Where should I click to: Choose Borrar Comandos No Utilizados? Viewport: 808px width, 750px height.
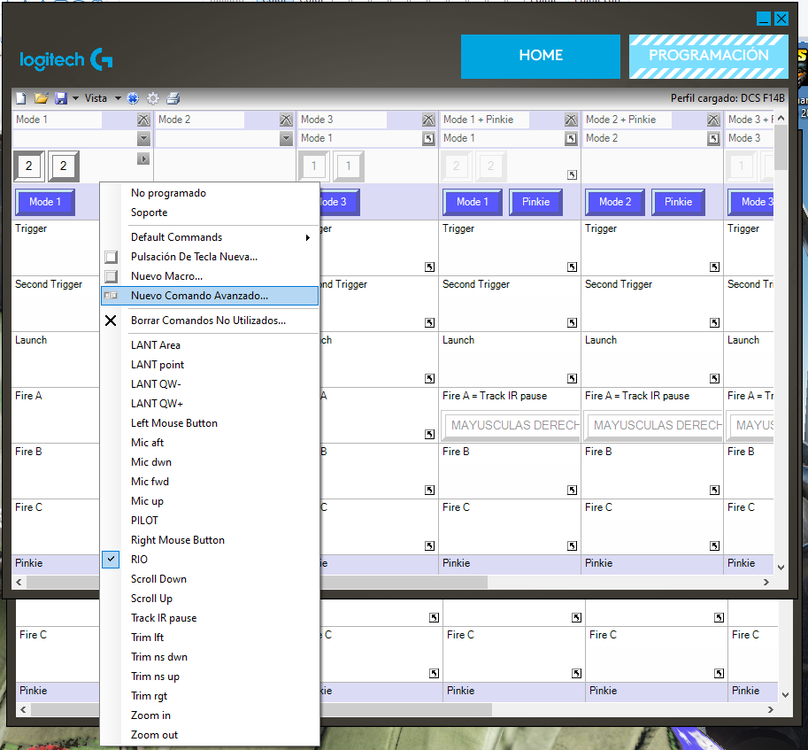pos(210,321)
